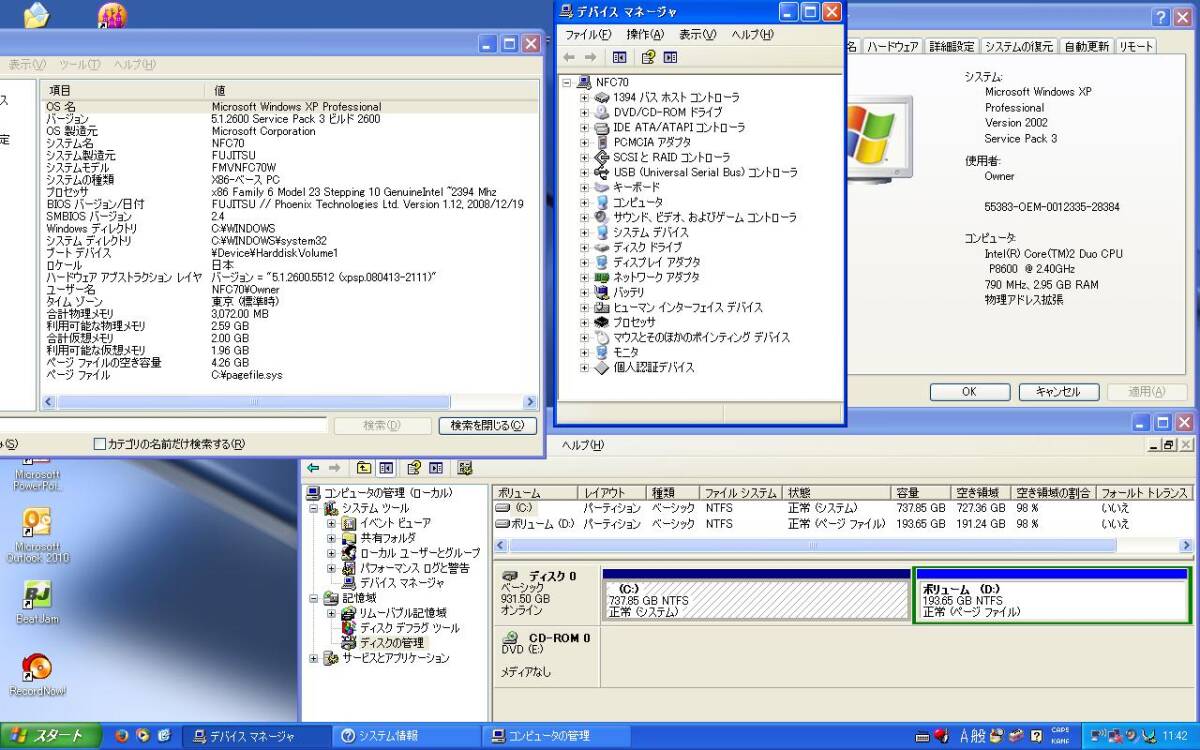
Task: Expand the ネットワーク アダプタ device node
Action: [x=585, y=277]
